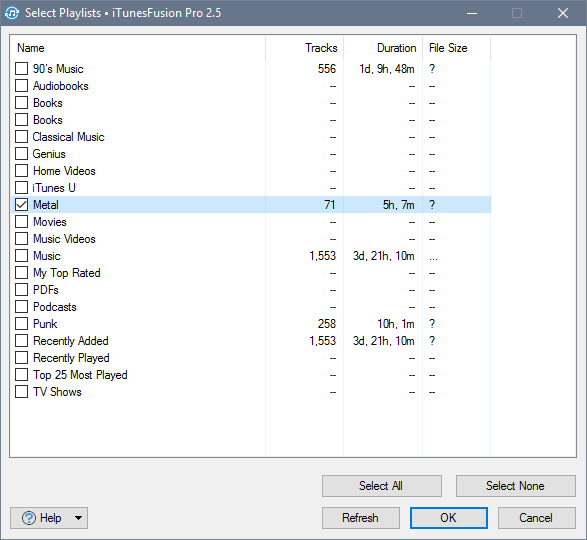This screenshot has width=587, height=540.
Task: Click the Movies playlist name
Action: pos(50,222)
